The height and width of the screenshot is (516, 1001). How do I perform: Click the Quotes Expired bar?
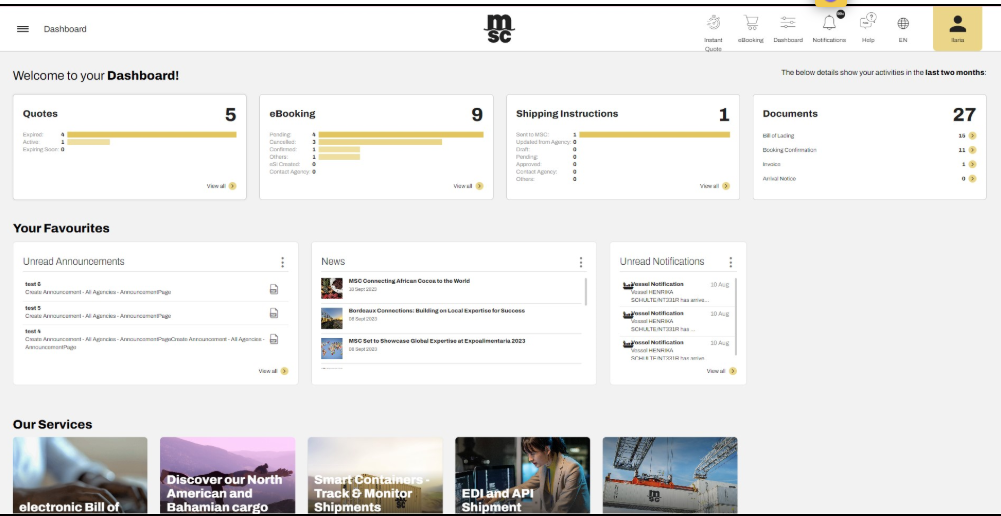tap(152, 135)
